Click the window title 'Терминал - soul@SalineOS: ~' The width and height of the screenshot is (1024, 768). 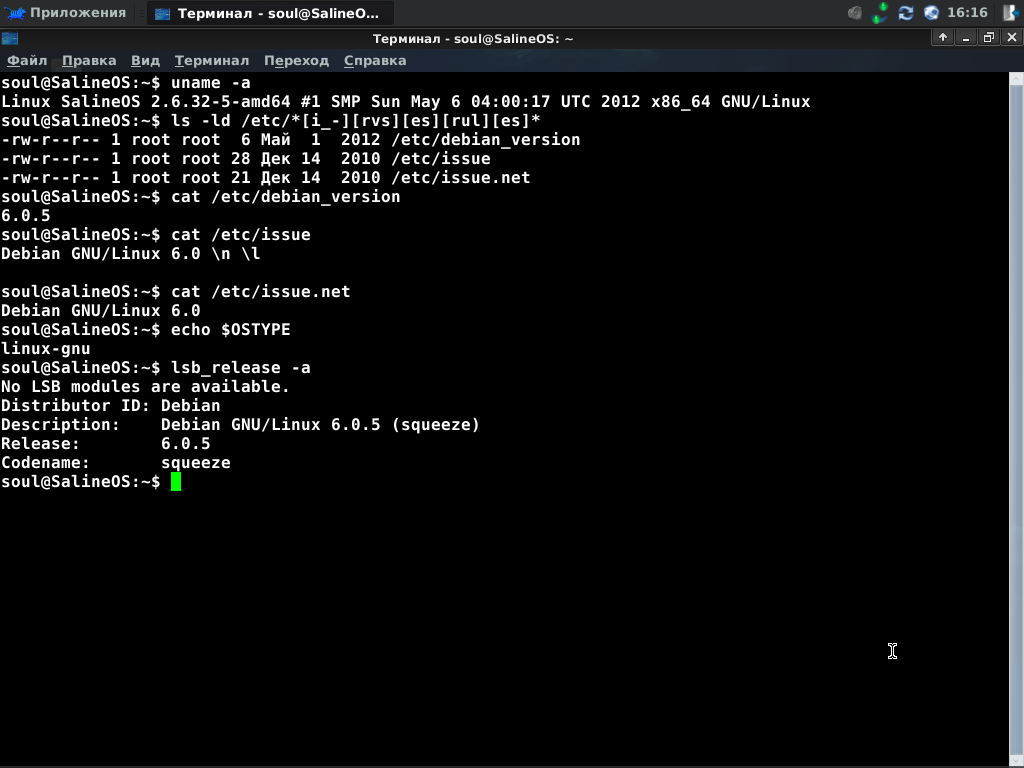coord(473,39)
